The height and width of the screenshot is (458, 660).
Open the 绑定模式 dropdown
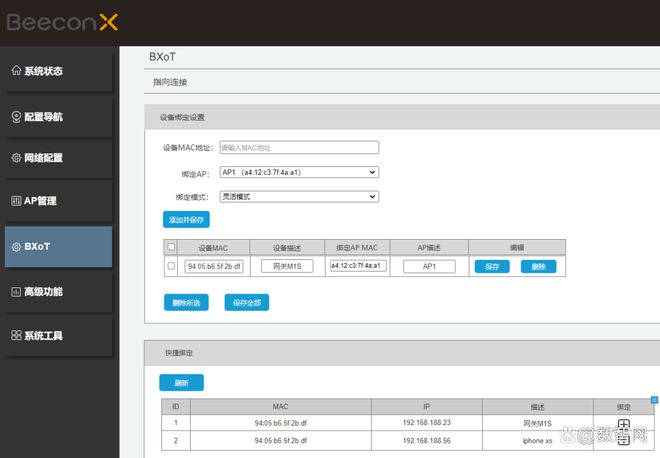299,197
